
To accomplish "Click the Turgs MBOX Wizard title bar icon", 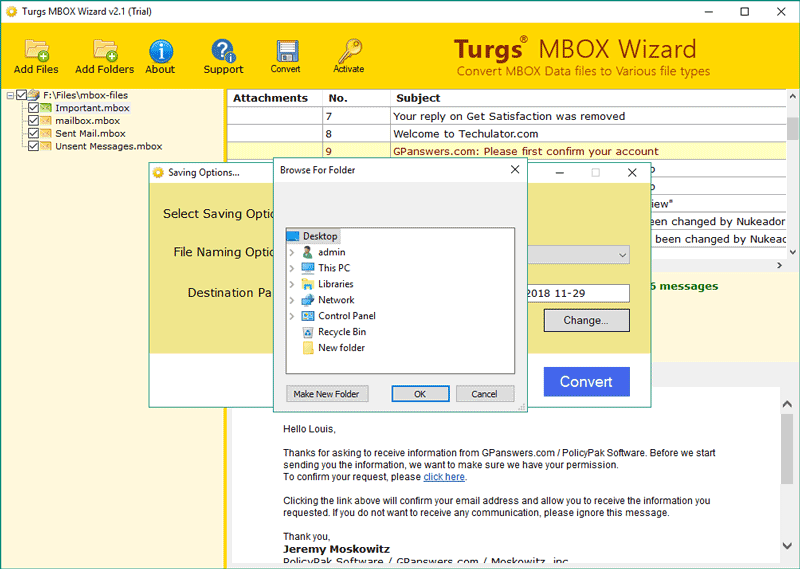I will (11, 11).
